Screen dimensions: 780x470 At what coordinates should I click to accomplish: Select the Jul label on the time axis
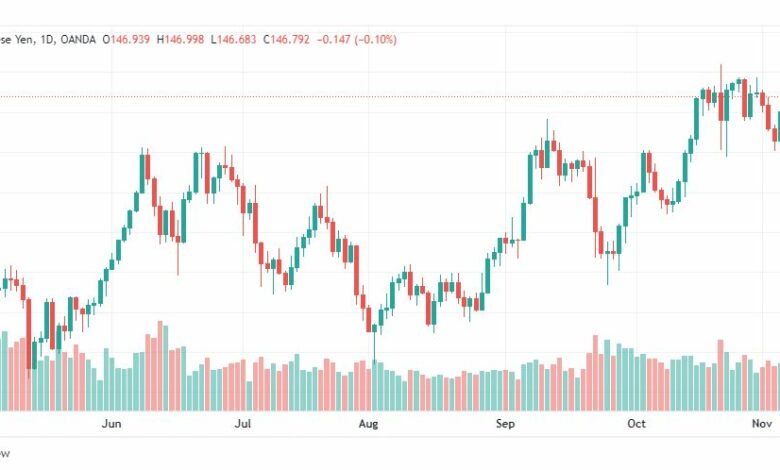243,424
